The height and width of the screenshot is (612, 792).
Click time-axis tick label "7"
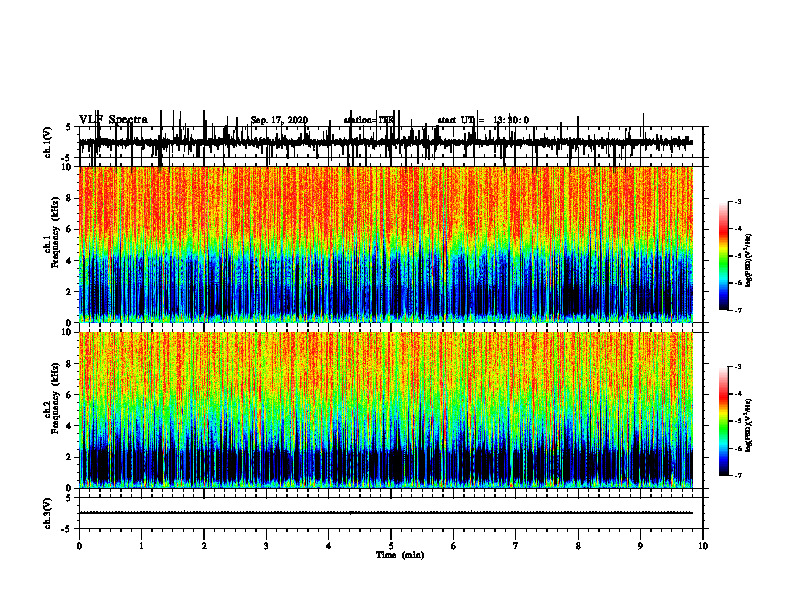(516, 546)
